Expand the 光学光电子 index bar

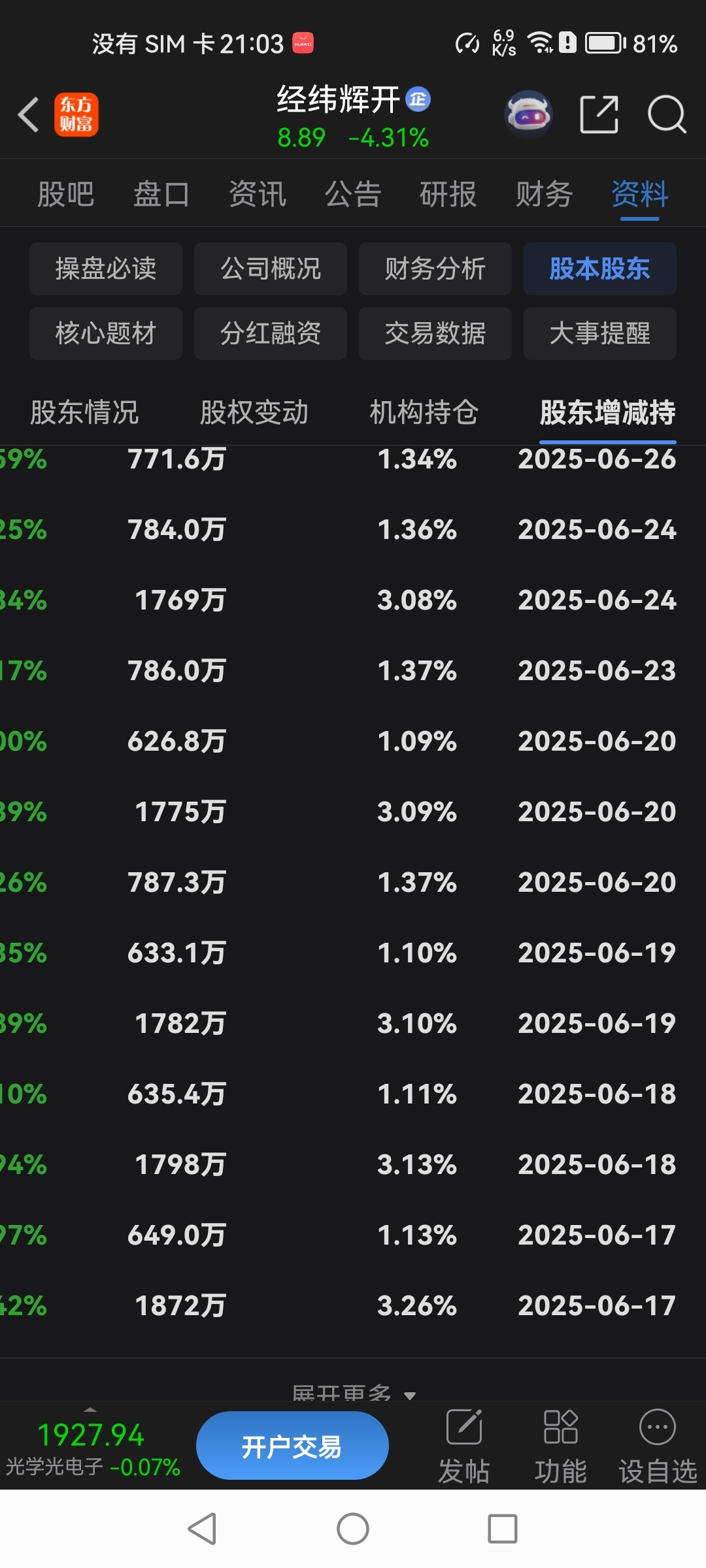(92, 1445)
